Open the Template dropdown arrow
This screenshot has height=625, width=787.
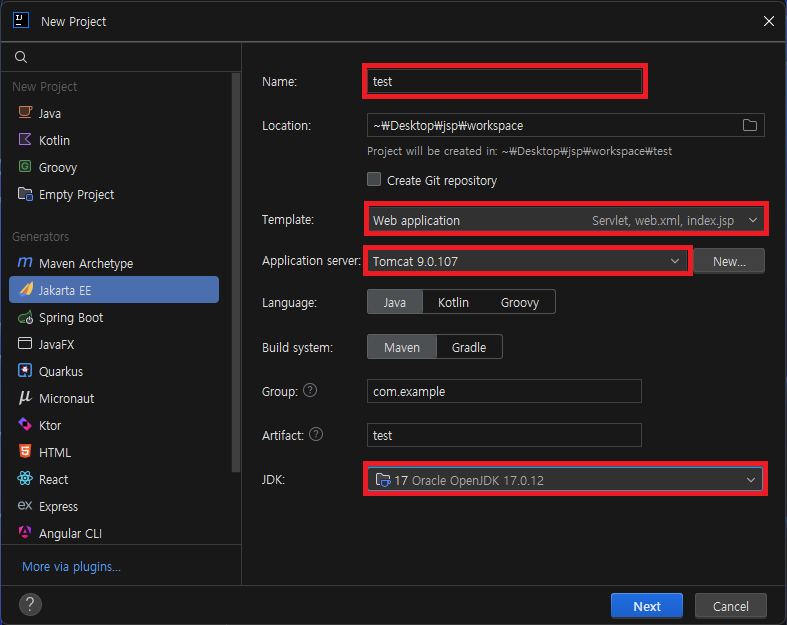coord(753,220)
